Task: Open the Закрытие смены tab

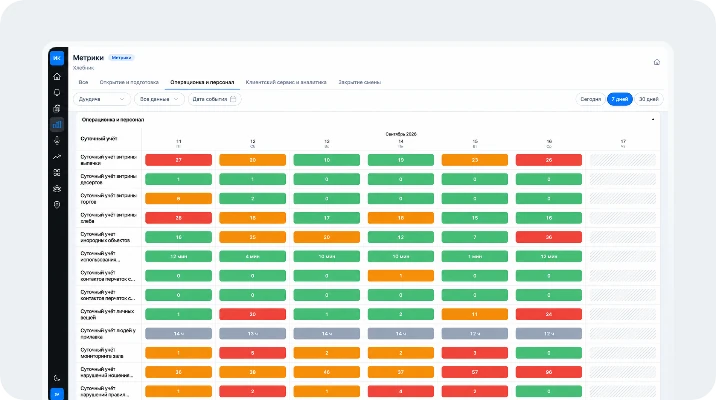Action: (359, 82)
